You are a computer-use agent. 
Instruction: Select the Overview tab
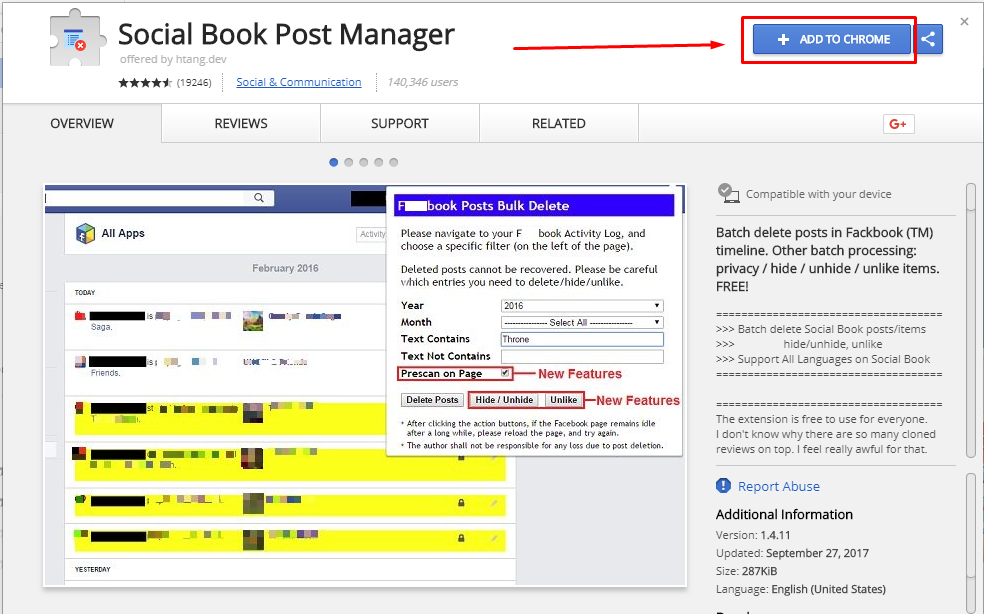82,124
